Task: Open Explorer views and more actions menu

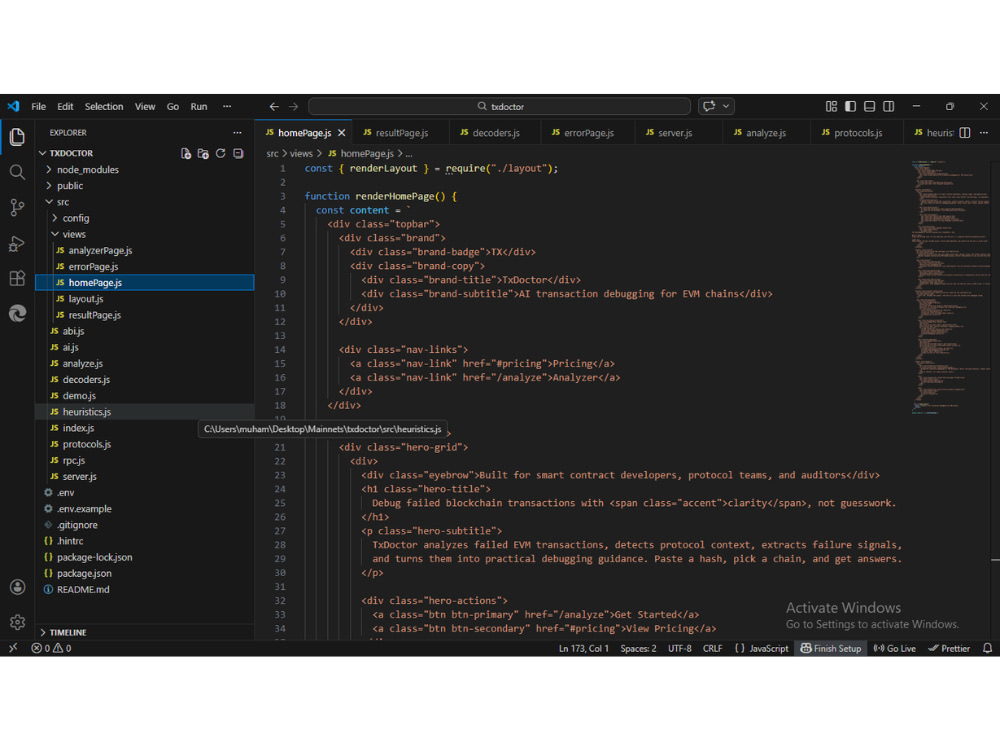Action: 237,133
